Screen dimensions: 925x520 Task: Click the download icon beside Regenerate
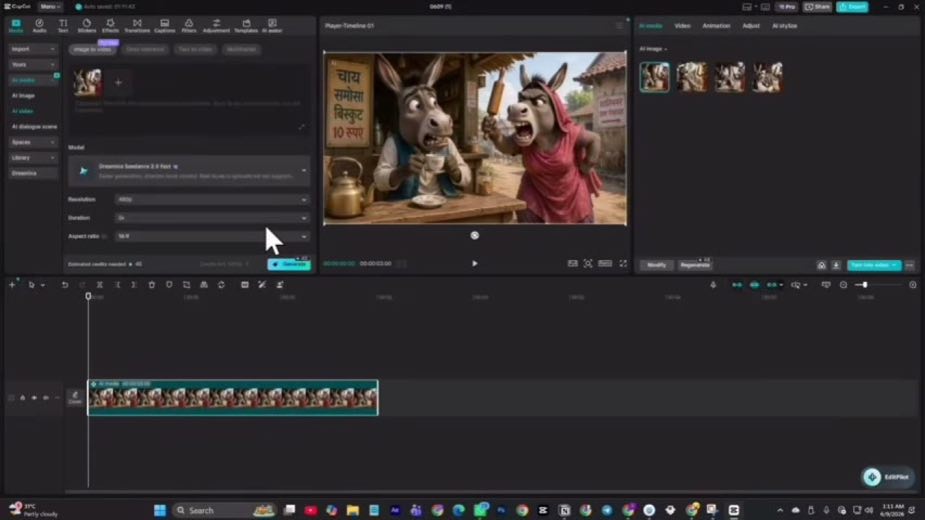coord(836,265)
